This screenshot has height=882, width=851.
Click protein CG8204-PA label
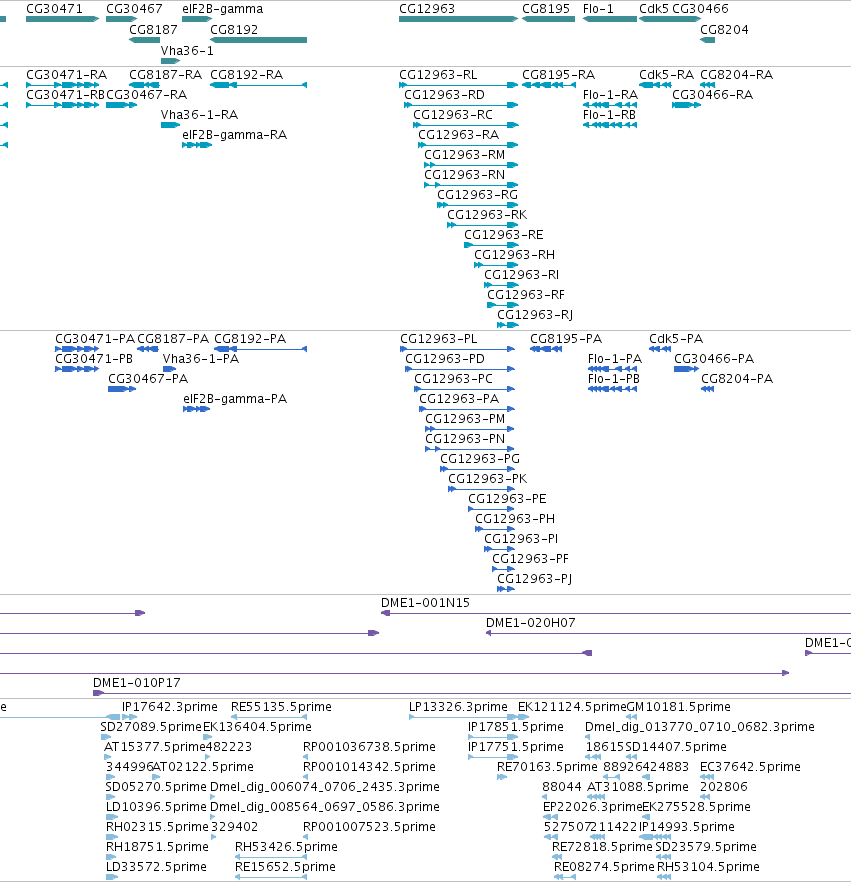point(737,379)
